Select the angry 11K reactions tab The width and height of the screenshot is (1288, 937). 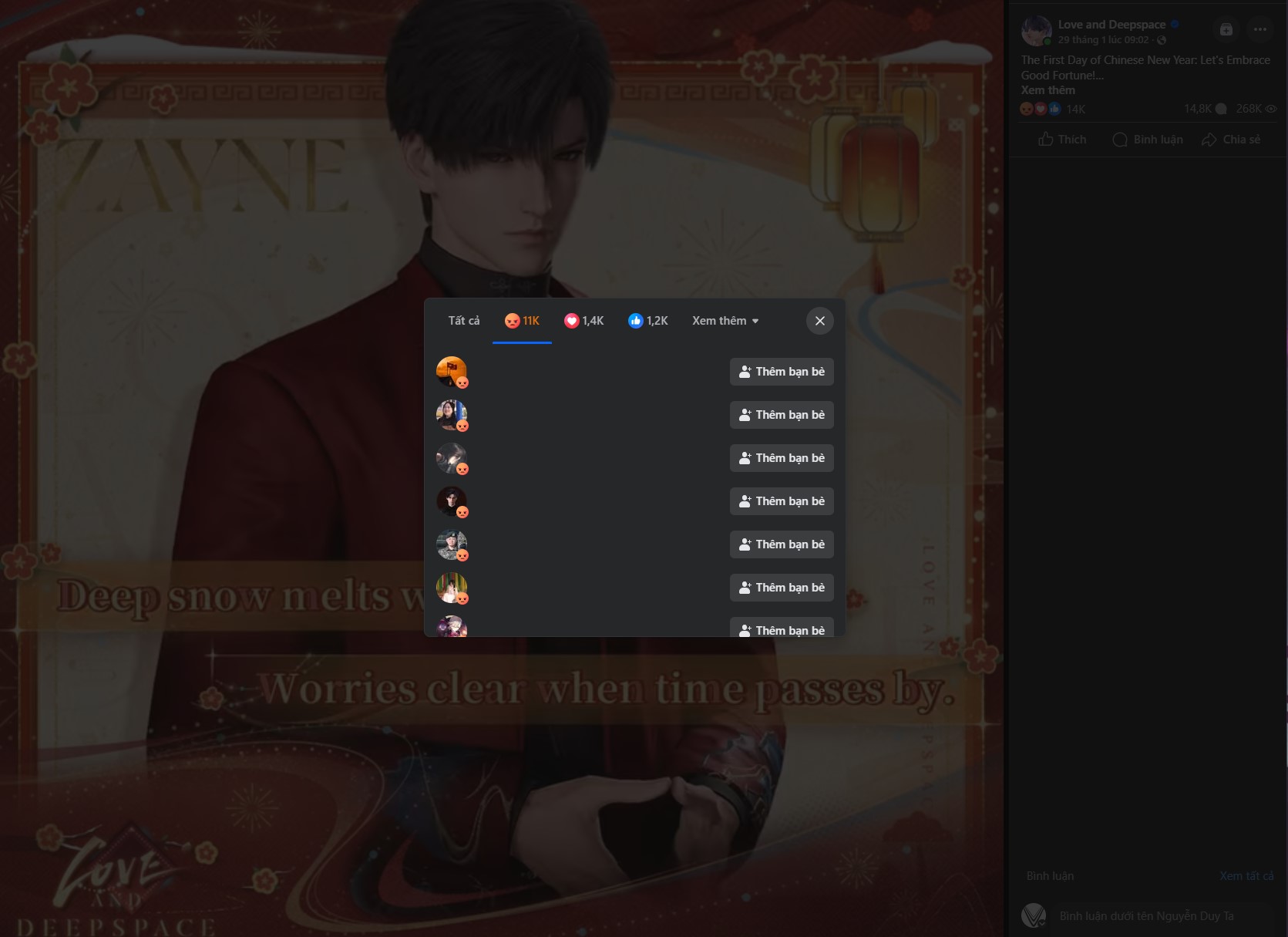point(522,321)
